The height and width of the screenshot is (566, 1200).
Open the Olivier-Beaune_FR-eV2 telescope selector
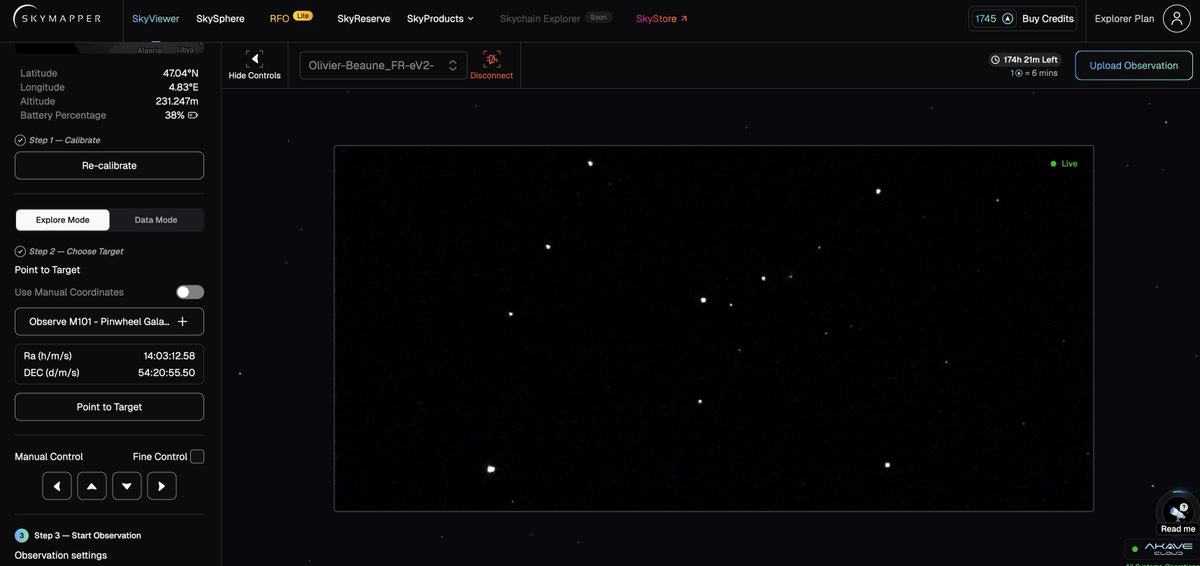(x=383, y=65)
